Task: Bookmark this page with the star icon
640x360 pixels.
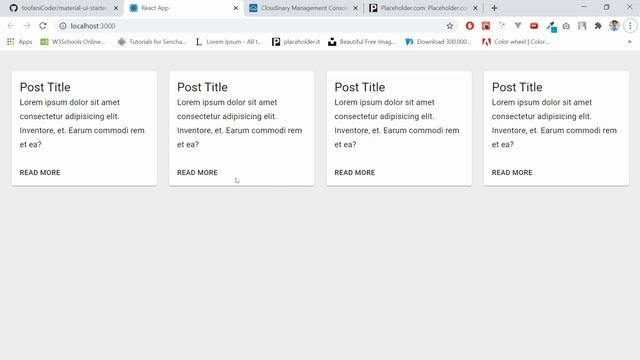Action: point(449,26)
